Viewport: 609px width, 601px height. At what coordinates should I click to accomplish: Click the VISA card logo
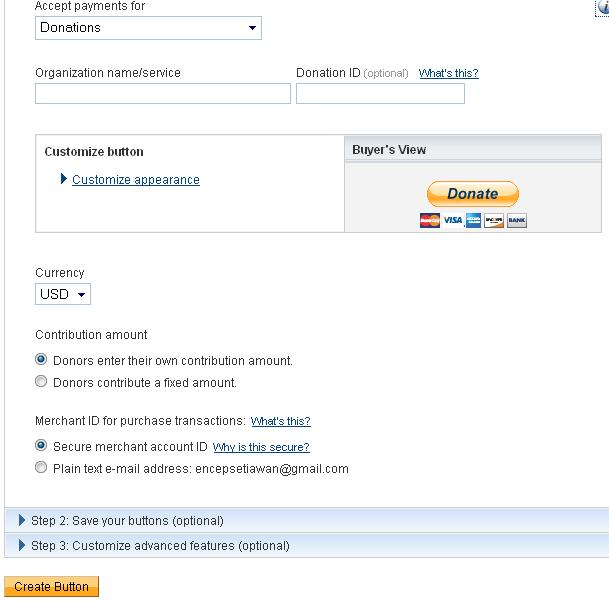[453, 220]
